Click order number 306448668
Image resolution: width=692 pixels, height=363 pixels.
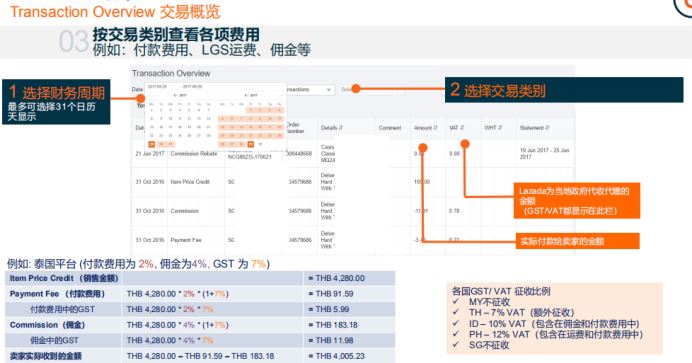(x=299, y=153)
